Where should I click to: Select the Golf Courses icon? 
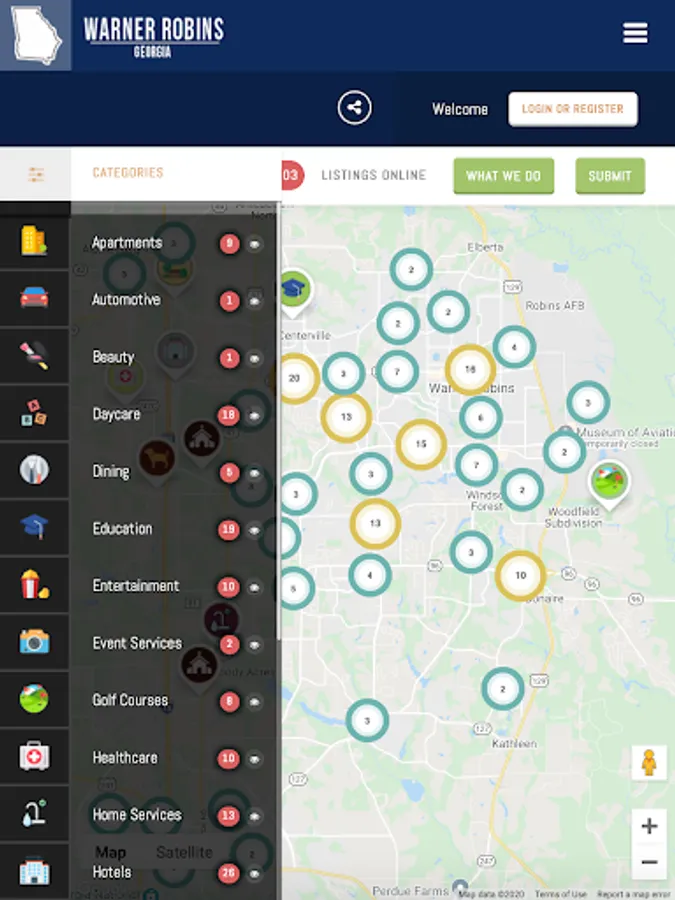click(x=34, y=699)
